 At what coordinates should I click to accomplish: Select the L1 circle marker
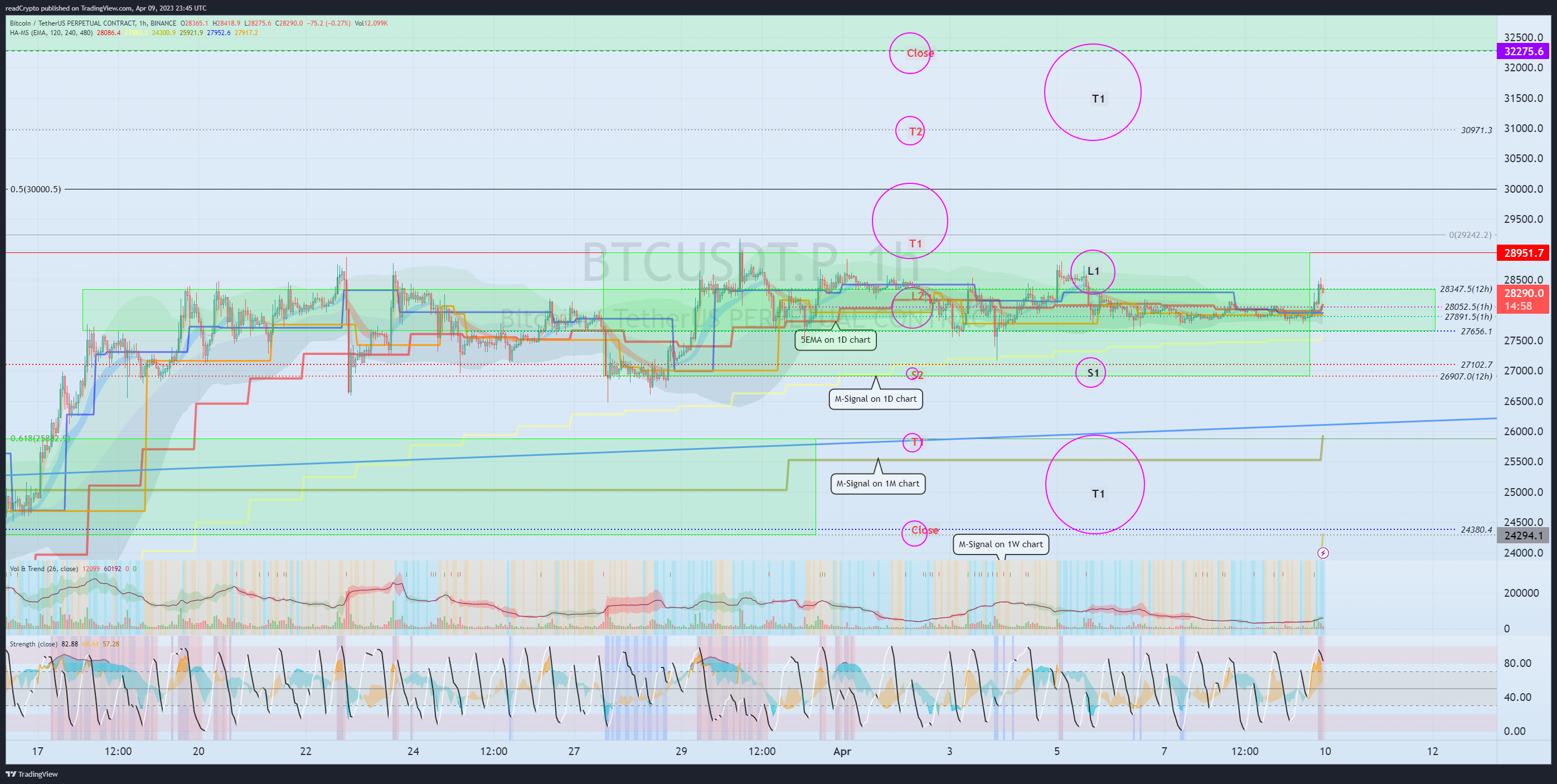[x=1093, y=271]
